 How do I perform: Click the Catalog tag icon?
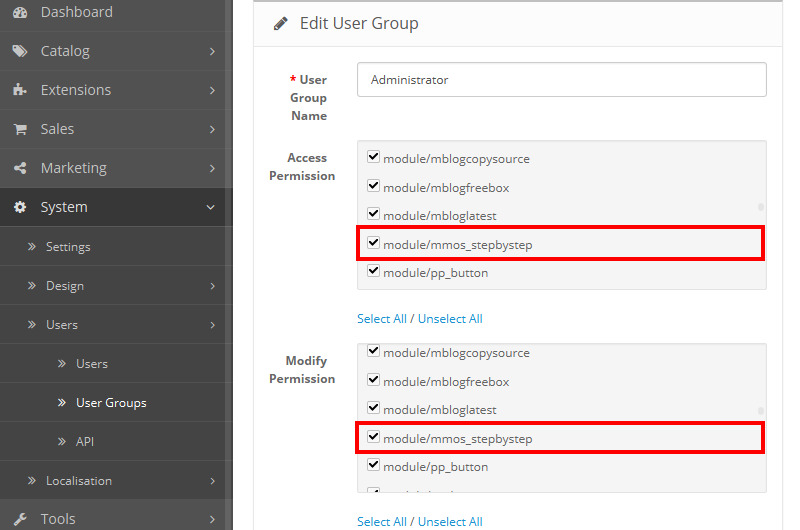click(x=20, y=51)
